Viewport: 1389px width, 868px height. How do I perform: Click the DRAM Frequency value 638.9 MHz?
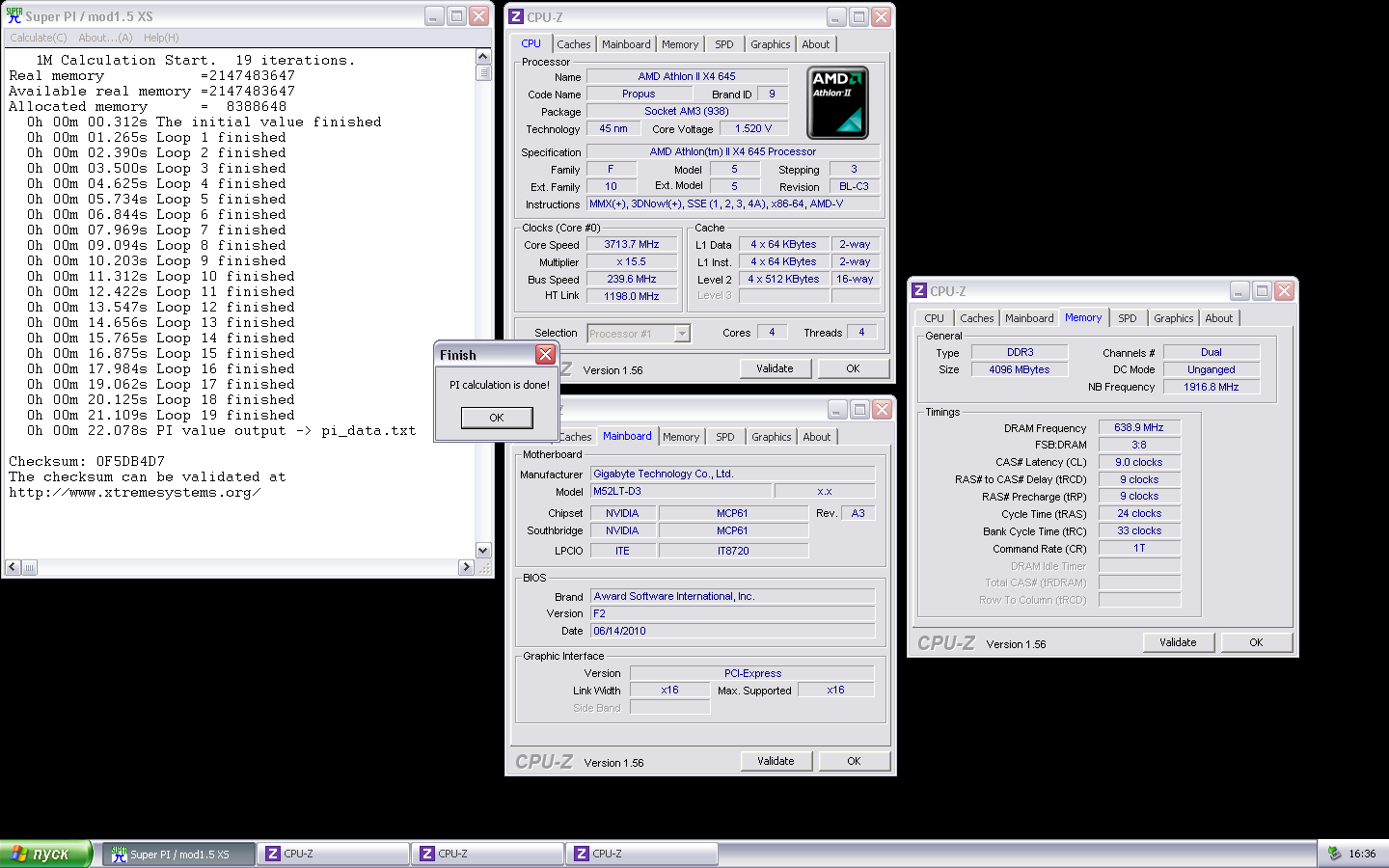[x=1139, y=427]
